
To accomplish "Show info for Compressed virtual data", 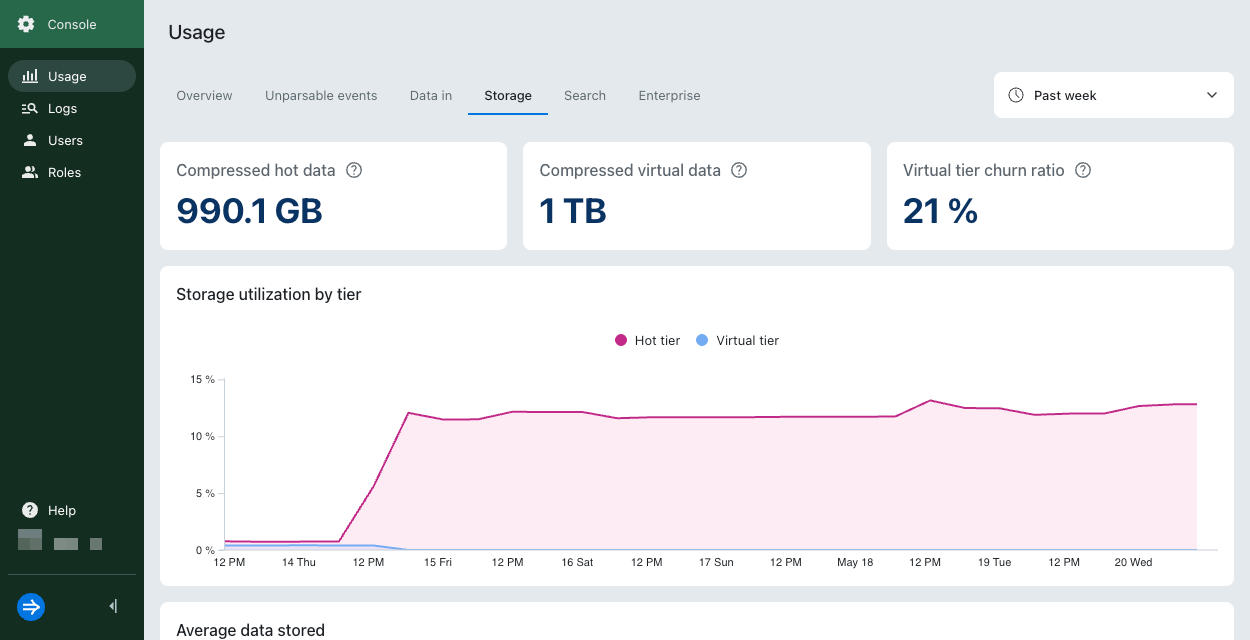I will coord(739,170).
